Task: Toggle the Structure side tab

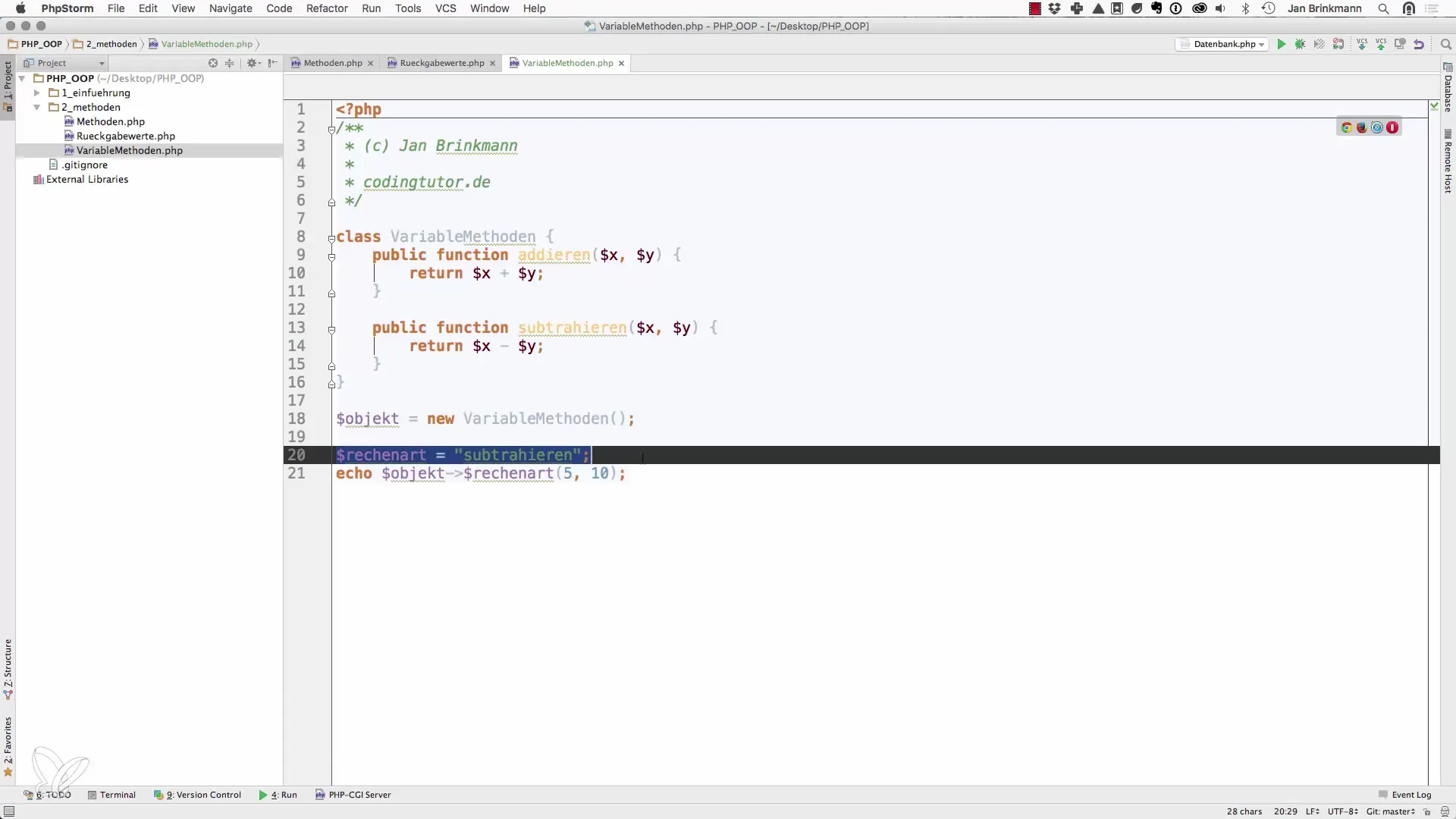Action: (8, 669)
